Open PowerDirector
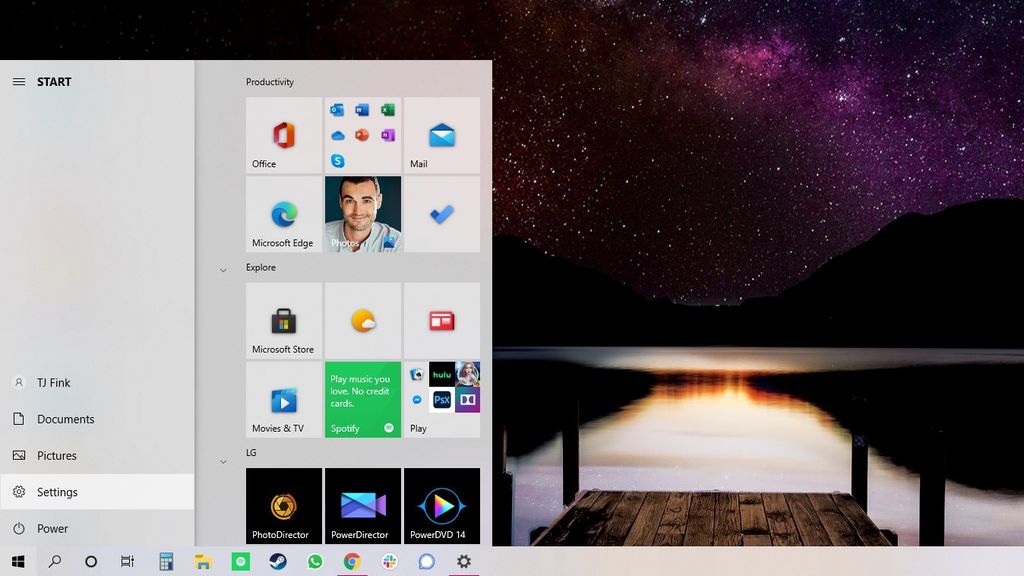This screenshot has height=576, width=1024. [362, 505]
